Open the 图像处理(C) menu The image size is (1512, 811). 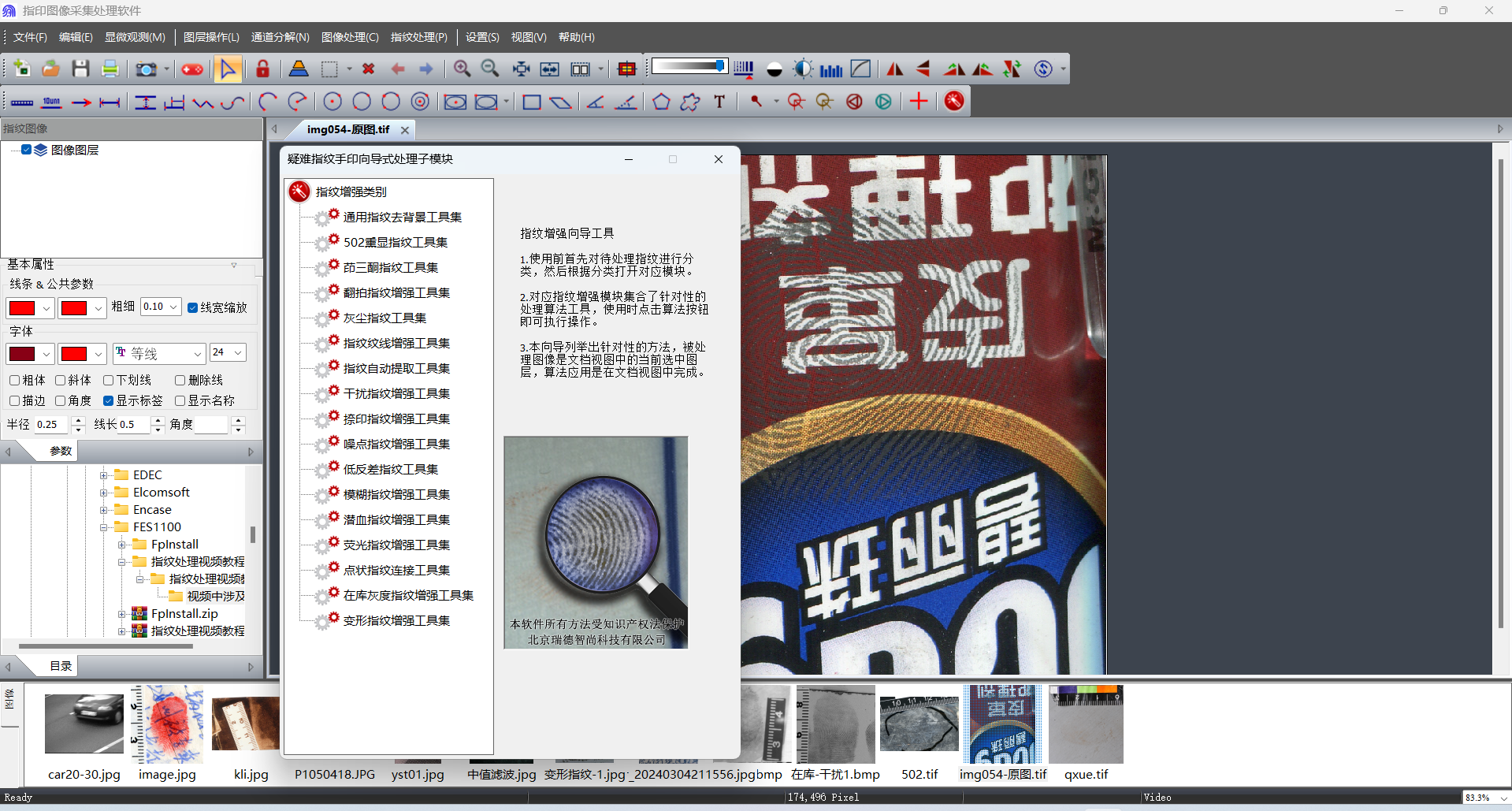350,37
